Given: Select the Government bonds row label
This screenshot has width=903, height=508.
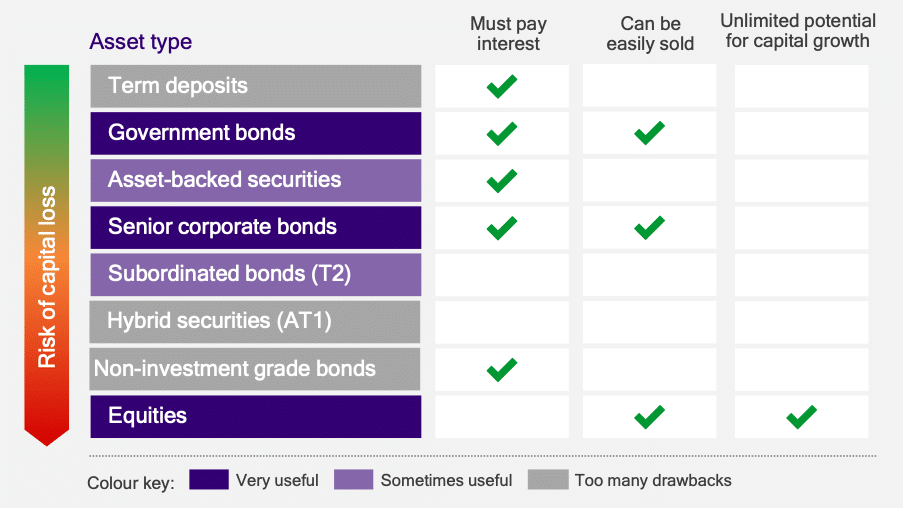Looking at the screenshot, I should tap(256, 133).
